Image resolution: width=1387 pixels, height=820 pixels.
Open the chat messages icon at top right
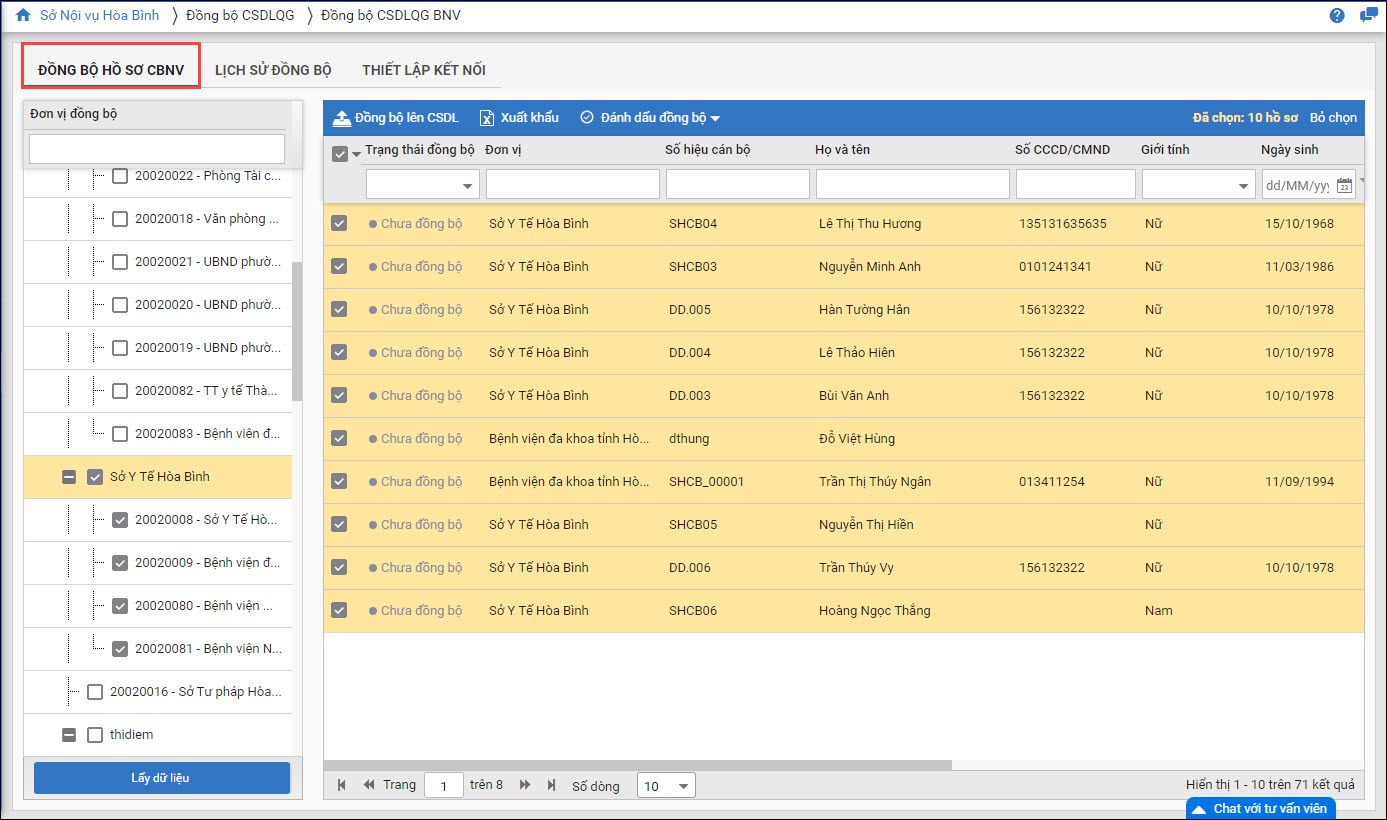click(x=1367, y=16)
